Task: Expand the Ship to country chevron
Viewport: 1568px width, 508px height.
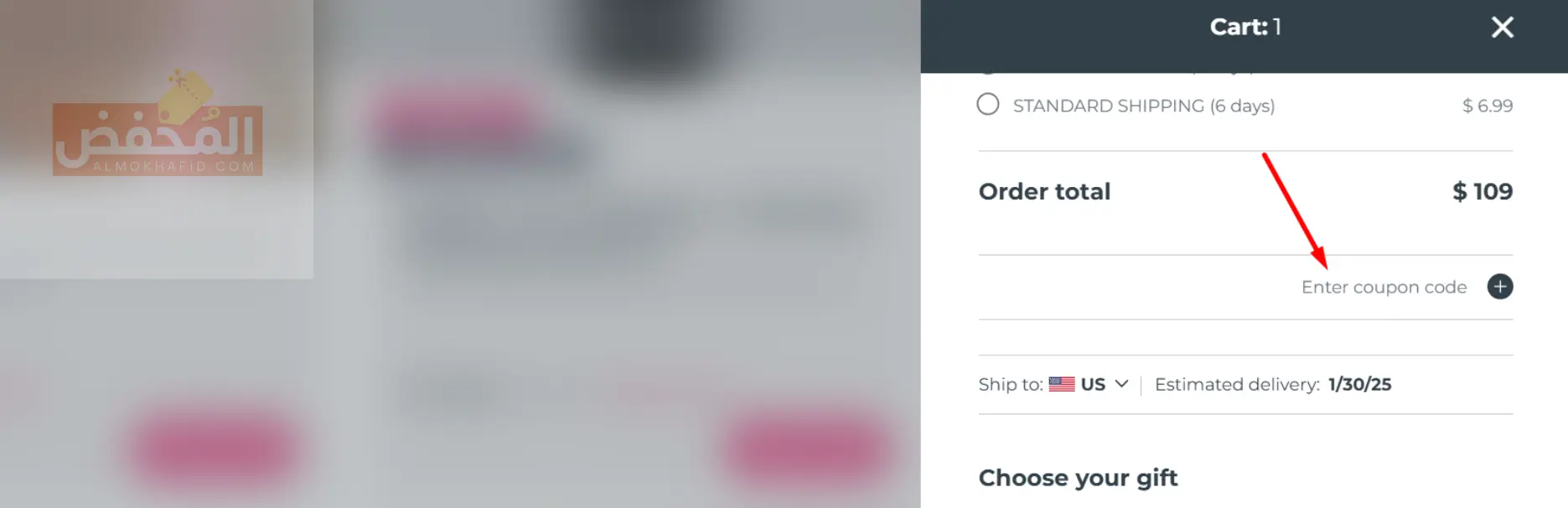Action: coord(1121,384)
